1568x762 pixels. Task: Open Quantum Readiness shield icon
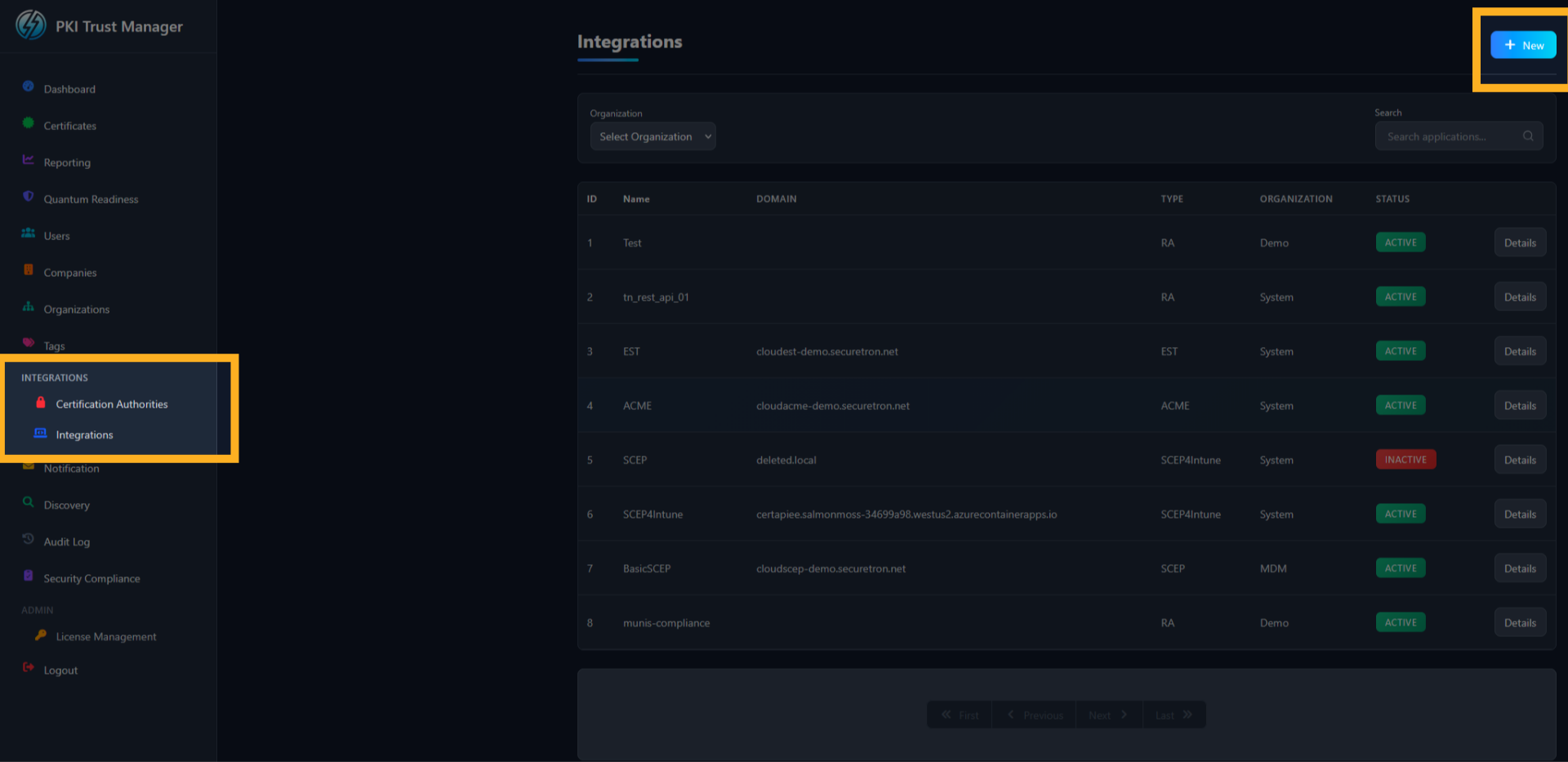(x=28, y=198)
